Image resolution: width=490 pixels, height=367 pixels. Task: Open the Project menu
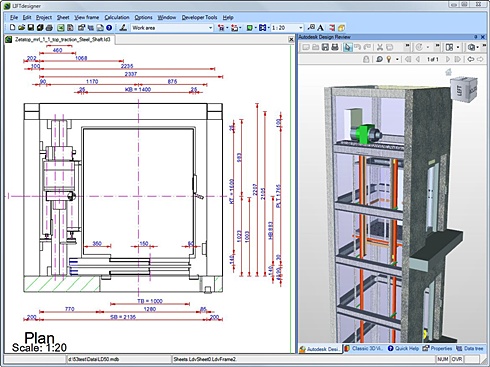[x=44, y=17]
